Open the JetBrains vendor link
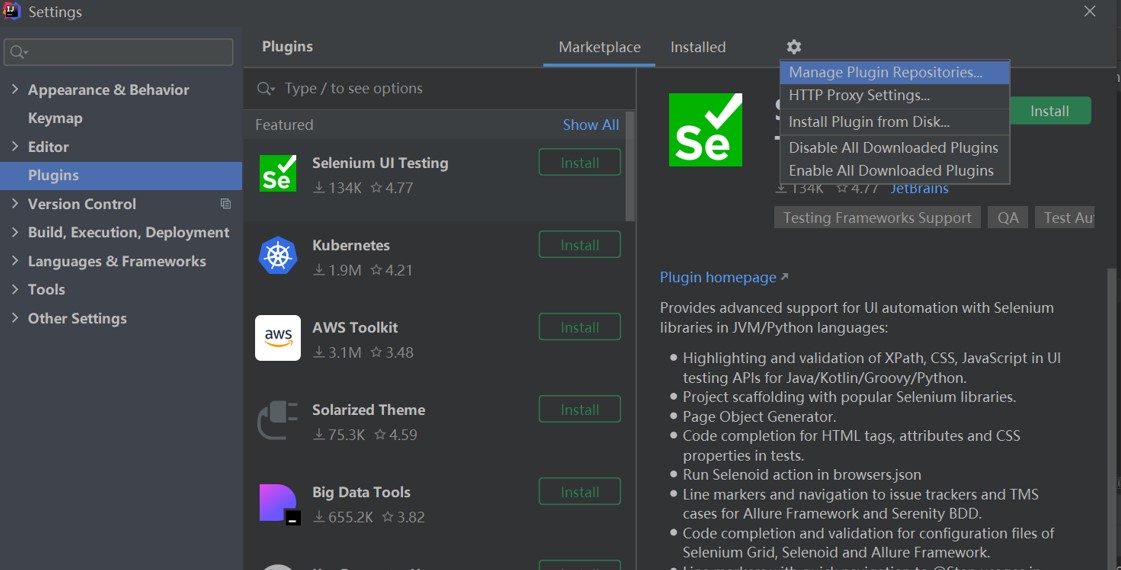This screenshot has height=570, width=1121. click(919, 189)
